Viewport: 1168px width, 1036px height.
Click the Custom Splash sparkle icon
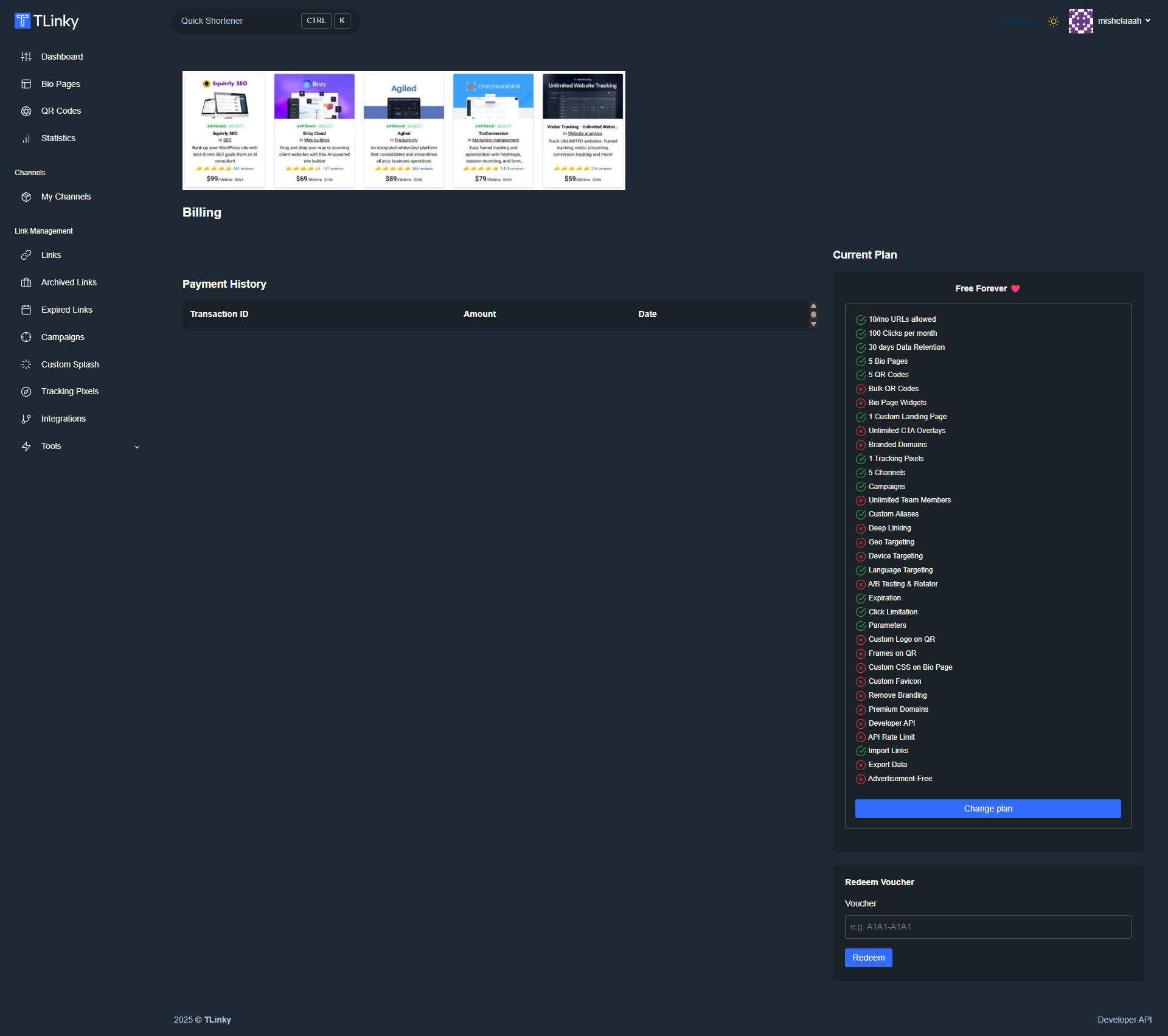[x=26, y=364]
